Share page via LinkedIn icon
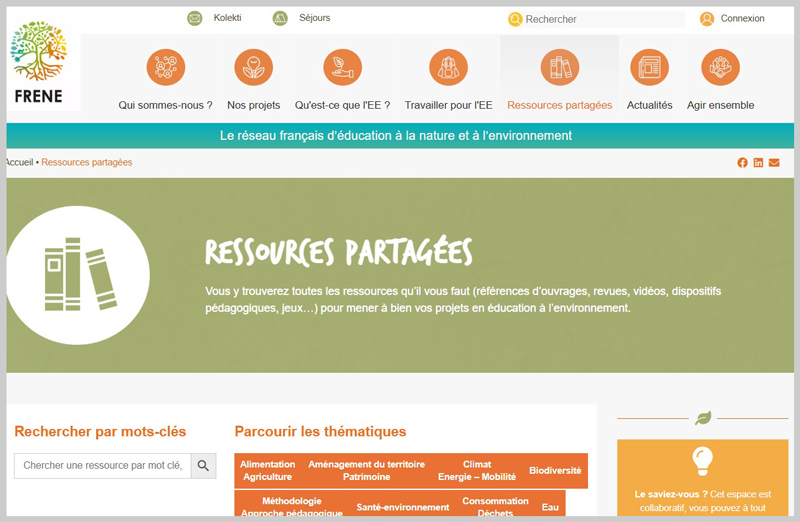The width and height of the screenshot is (800, 522). (758, 163)
